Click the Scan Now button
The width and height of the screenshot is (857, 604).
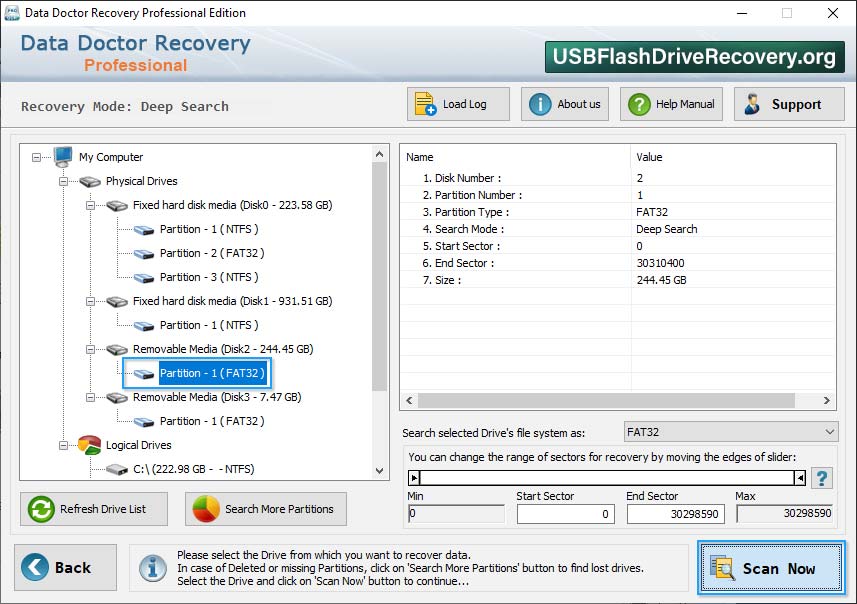pos(771,567)
